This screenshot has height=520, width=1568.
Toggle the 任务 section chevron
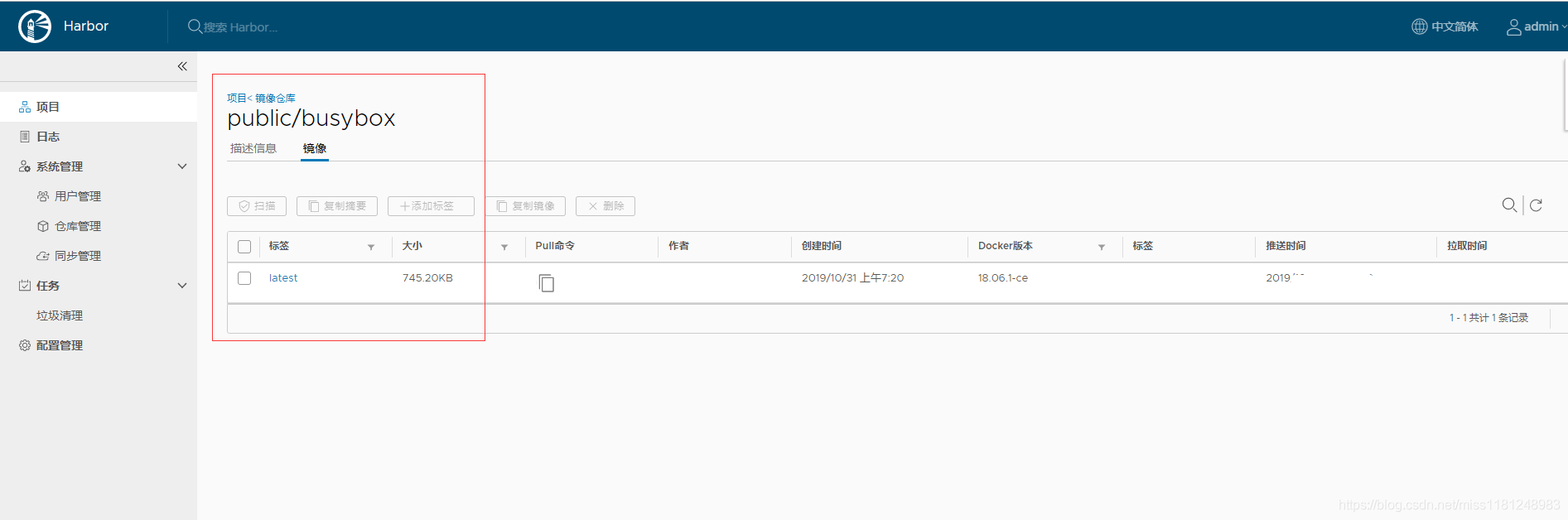[182, 286]
